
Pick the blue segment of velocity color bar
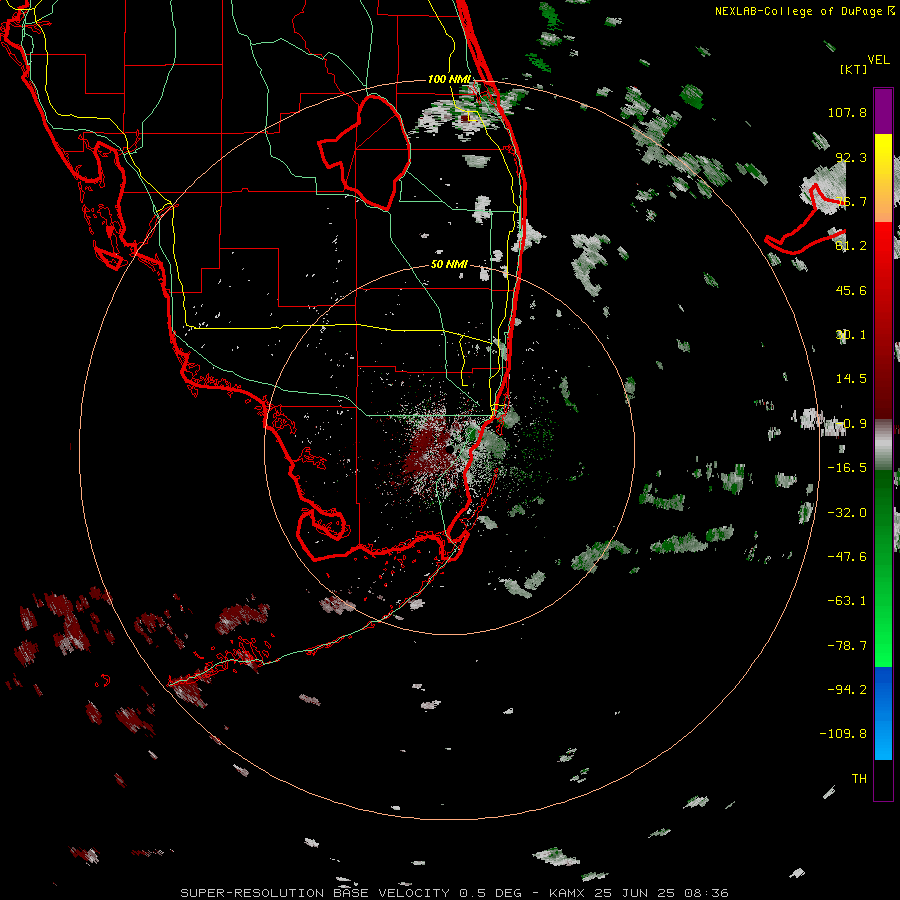[883, 713]
